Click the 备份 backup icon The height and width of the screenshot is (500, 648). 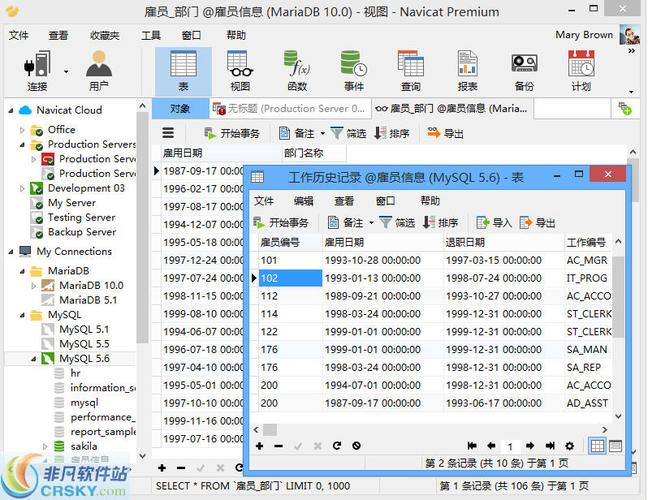(524, 71)
